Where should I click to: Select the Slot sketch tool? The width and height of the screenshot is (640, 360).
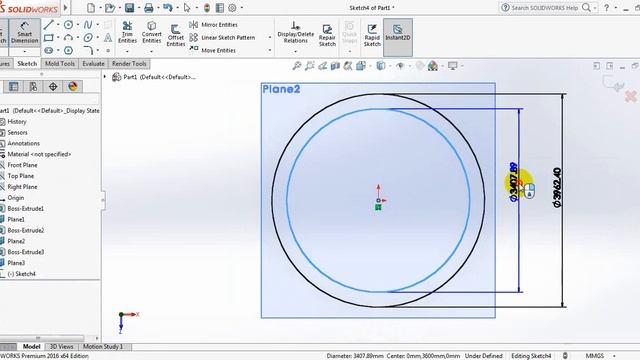point(49,50)
